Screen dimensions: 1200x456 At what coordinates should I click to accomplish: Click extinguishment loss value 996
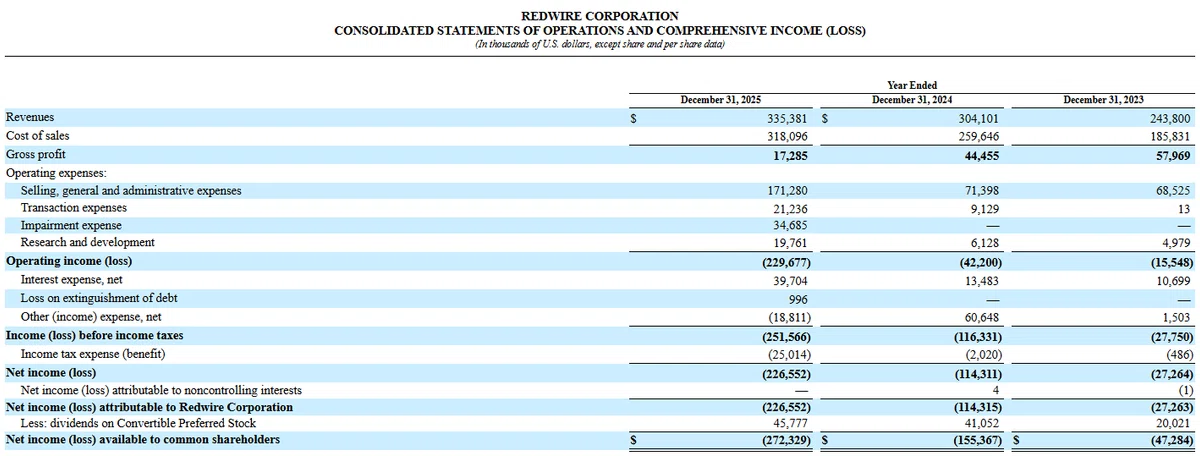pyautogui.click(x=797, y=298)
